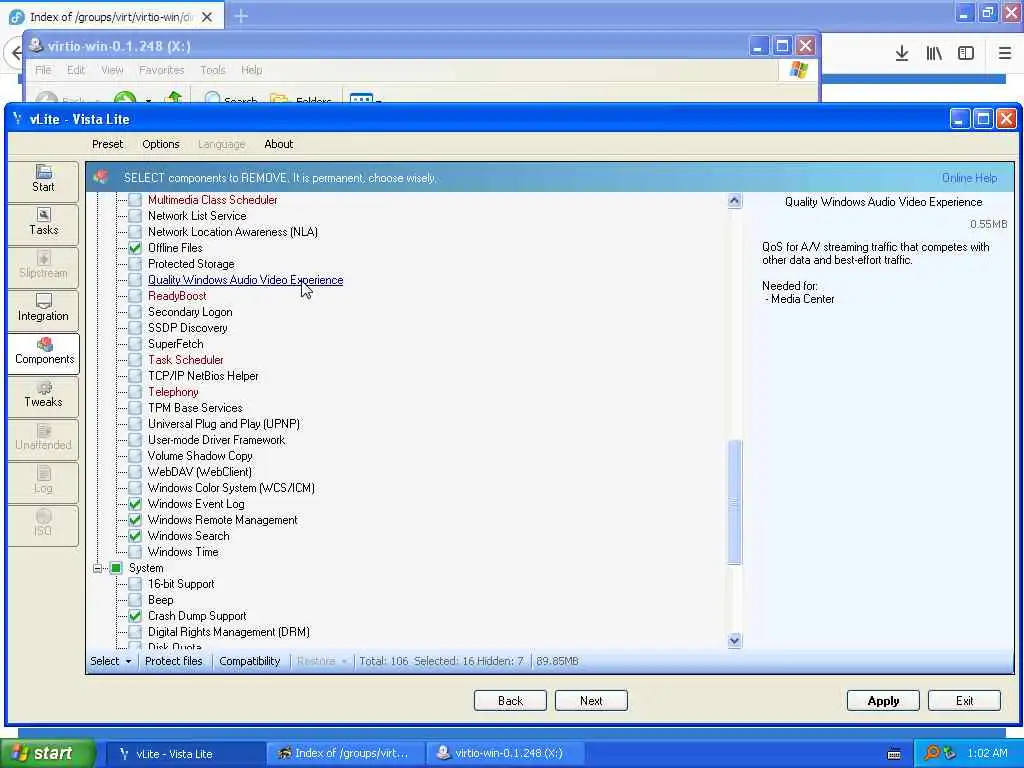Check the ReadyBoost checkbox

[135, 296]
